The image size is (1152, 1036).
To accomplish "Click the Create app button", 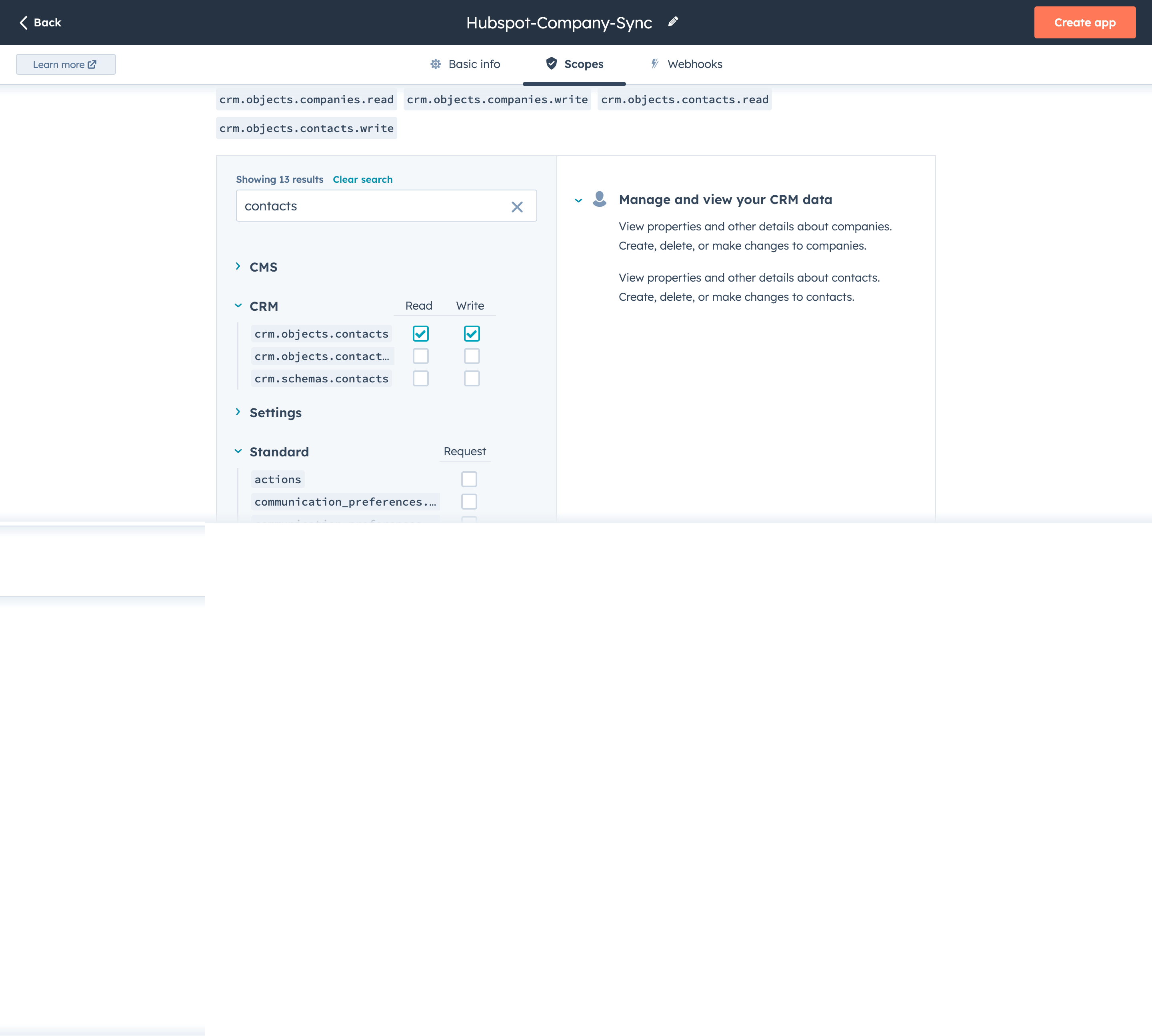I will [1085, 23].
